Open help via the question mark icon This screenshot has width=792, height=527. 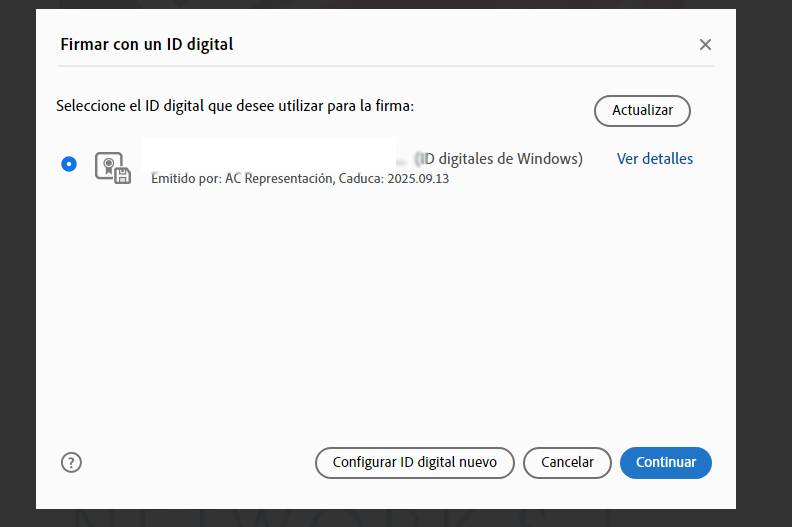pyautogui.click(x=71, y=462)
